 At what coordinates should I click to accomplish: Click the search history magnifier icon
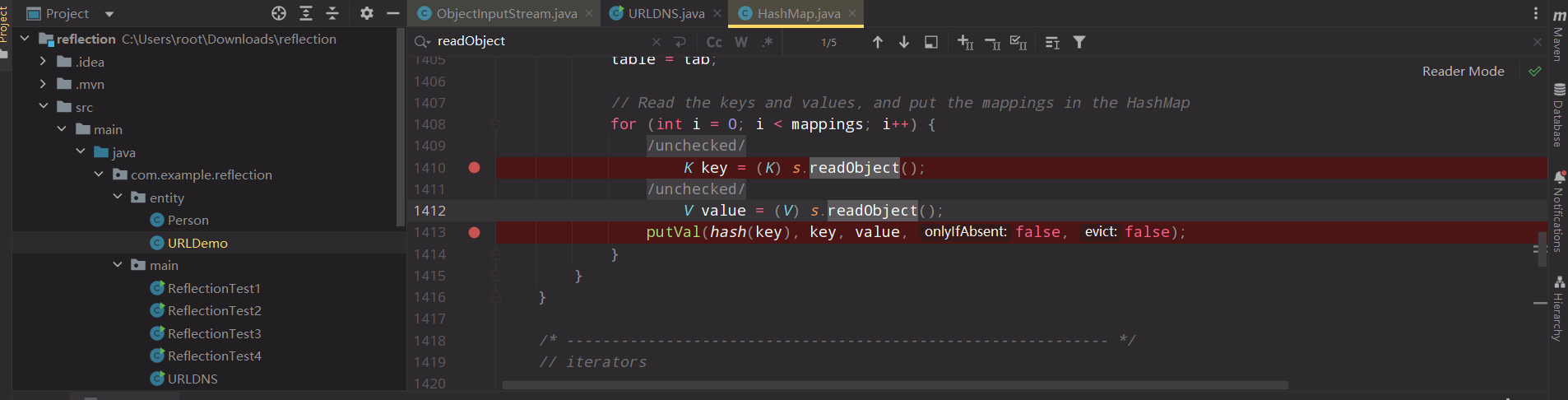pos(422,42)
